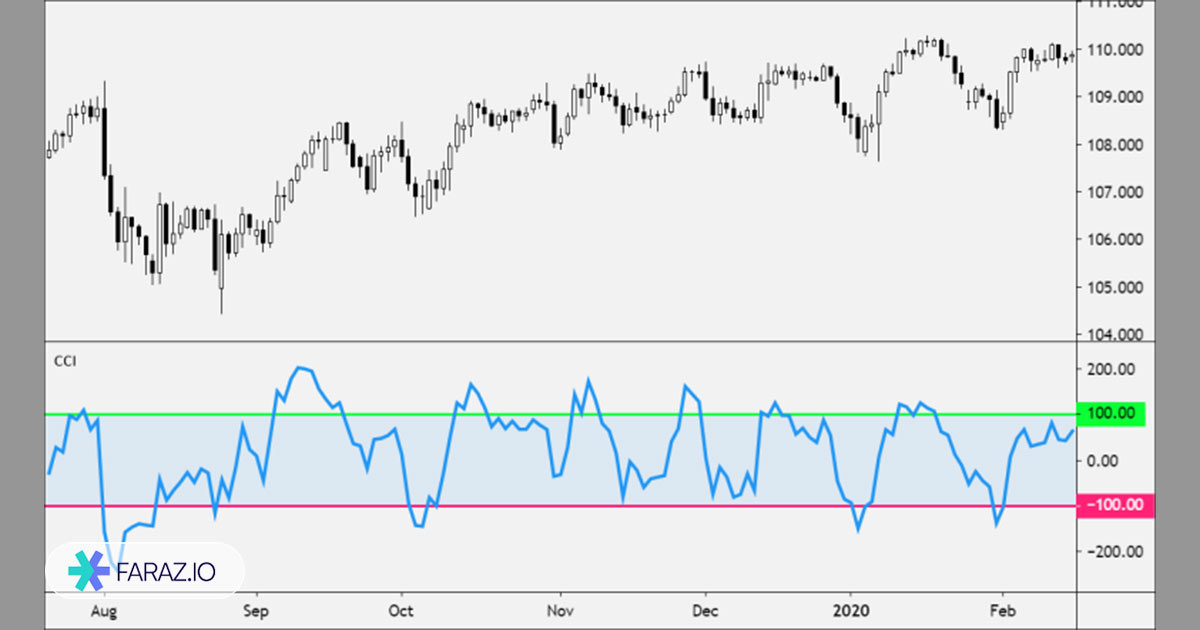Viewport: 1200px width, 630px height.
Task: Click the FARAZ.IO star logo icon
Action: pos(89,570)
